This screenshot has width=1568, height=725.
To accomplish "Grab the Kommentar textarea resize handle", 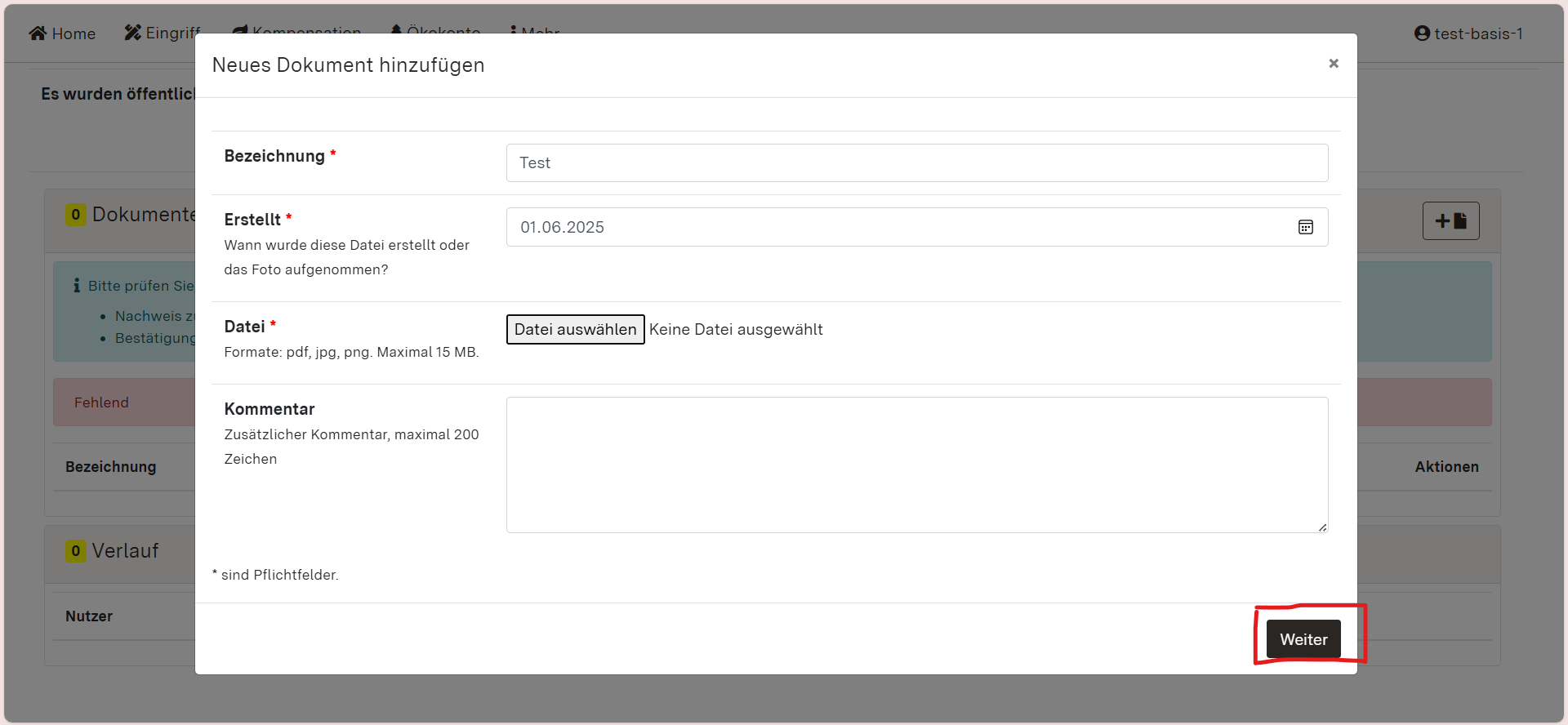I will (1322, 527).
